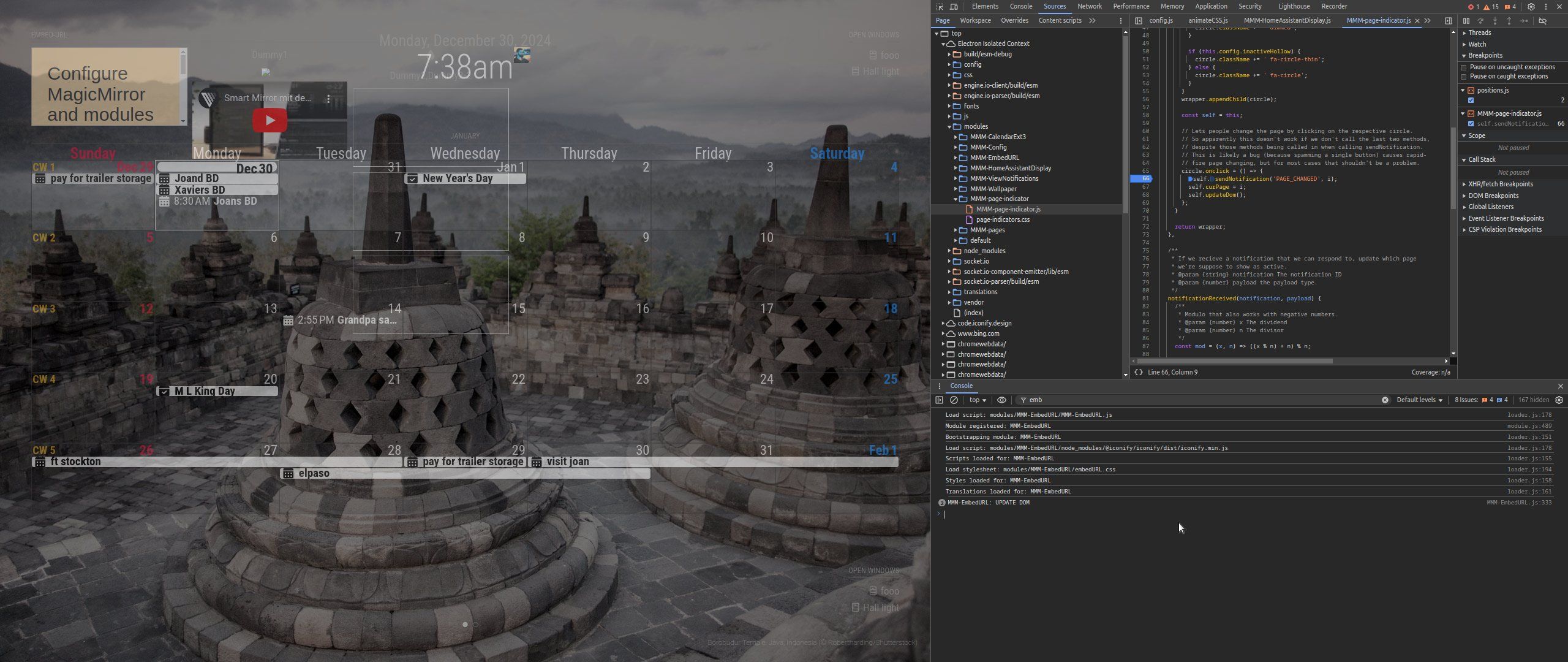Expand the MMM-CalendarExt3 folder

tap(955, 137)
